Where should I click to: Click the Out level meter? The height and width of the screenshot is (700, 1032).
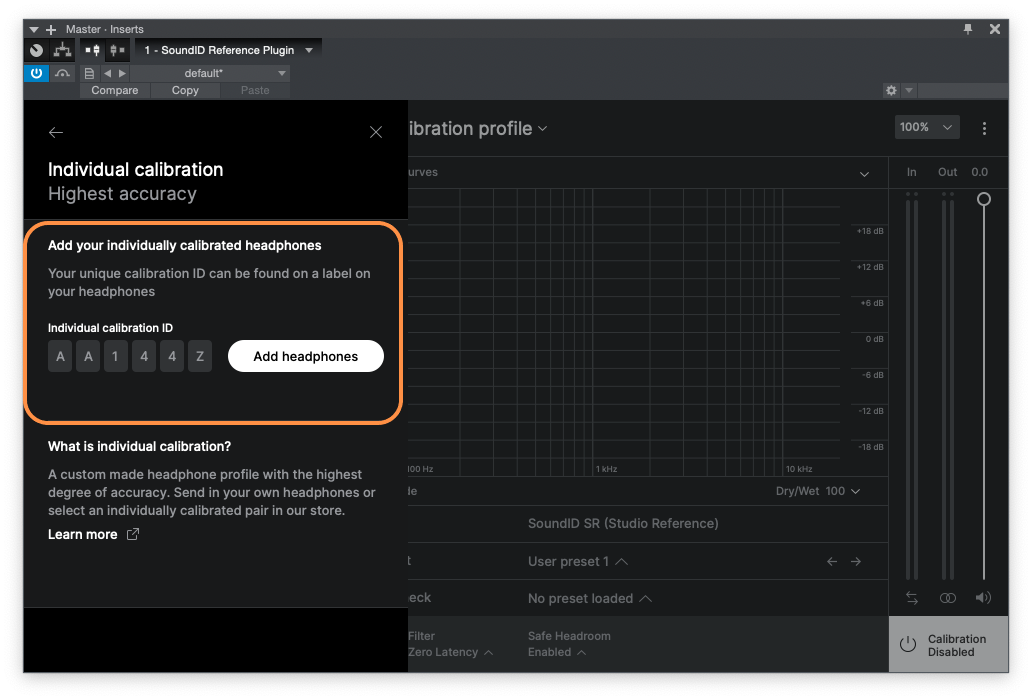948,386
